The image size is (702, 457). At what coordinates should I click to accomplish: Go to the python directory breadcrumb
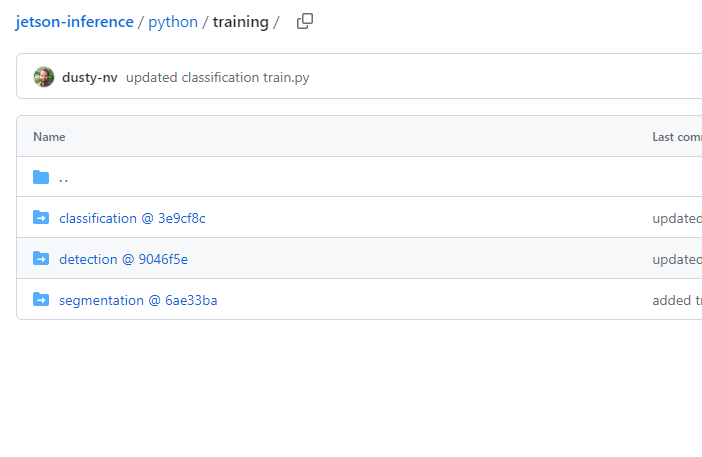tap(173, 22)
